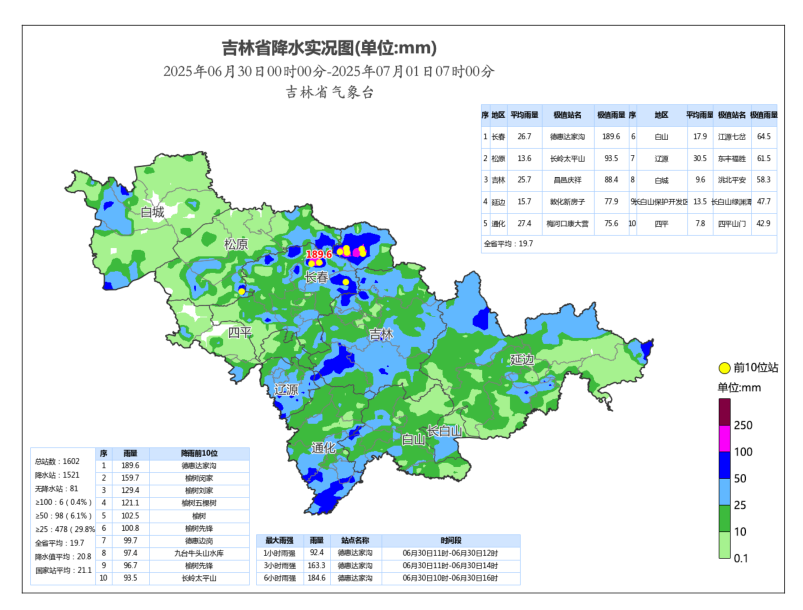This screenshot has width=803, height=610.
Task: Click the red 189.6 peak value on the map
Action: (318, 255)
